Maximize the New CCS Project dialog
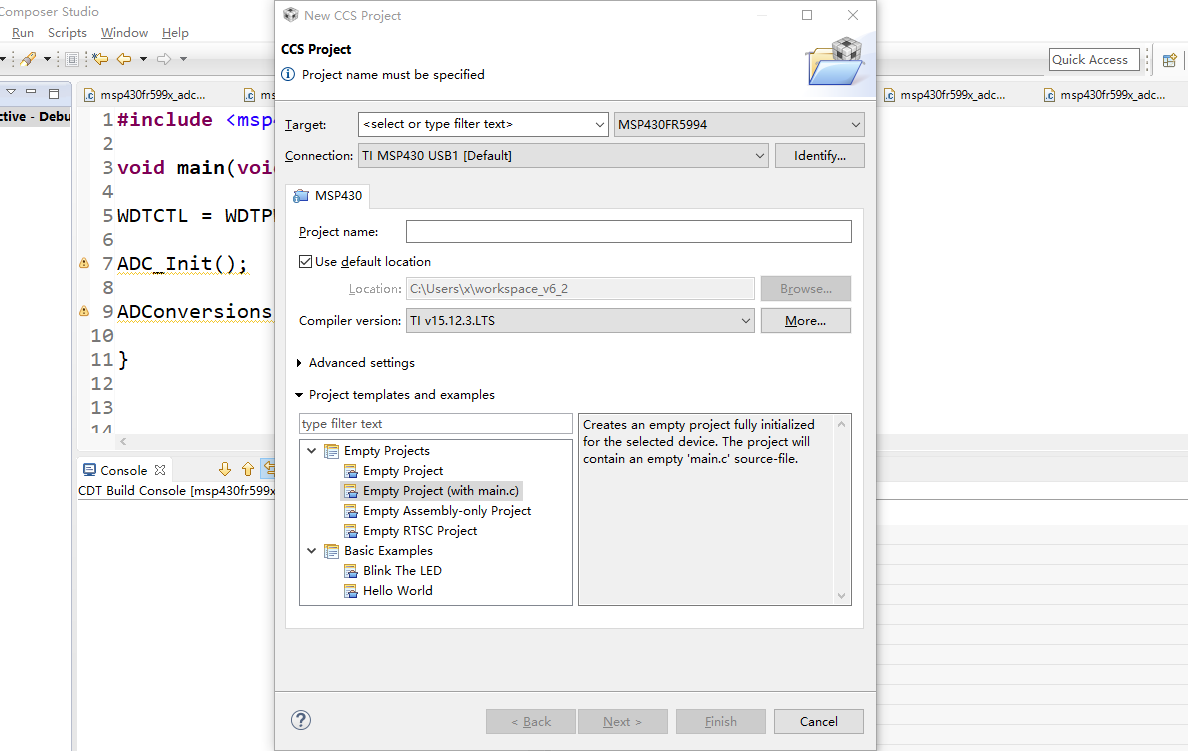The height and width of the screenshot is (751, 1188). point(807,15)
